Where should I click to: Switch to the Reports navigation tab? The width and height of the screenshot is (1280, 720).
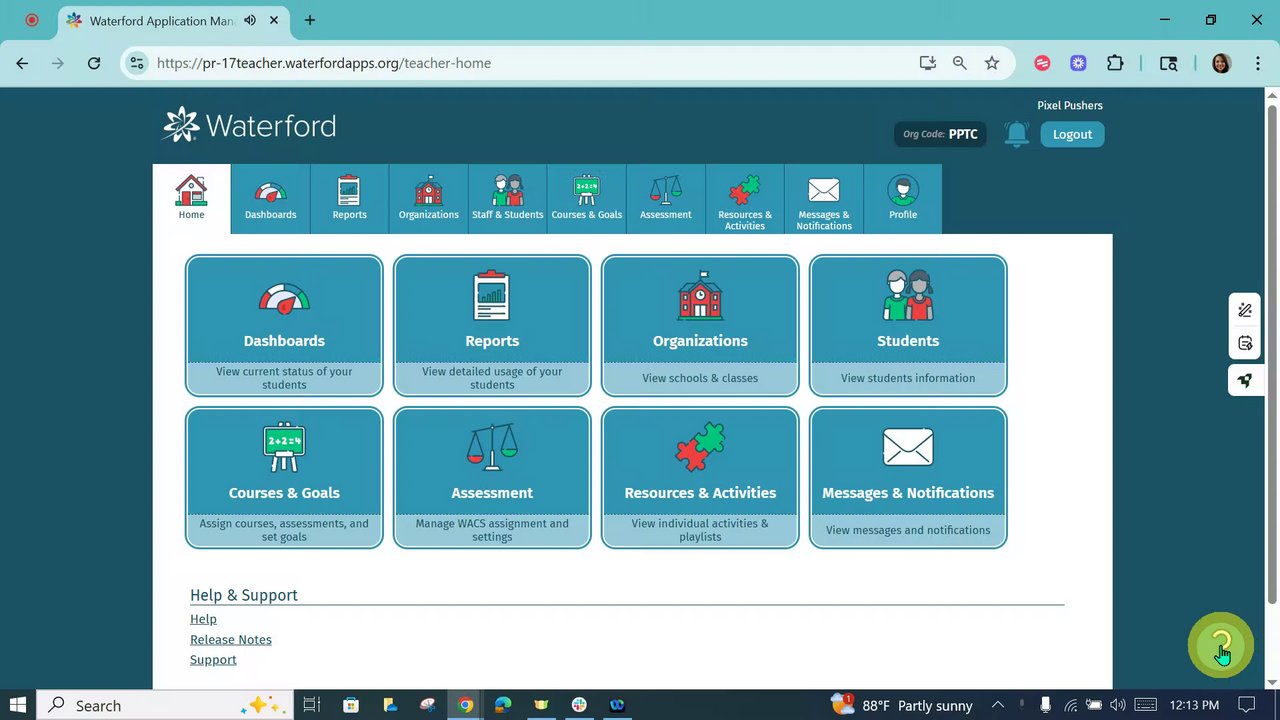tap(350, 199)
